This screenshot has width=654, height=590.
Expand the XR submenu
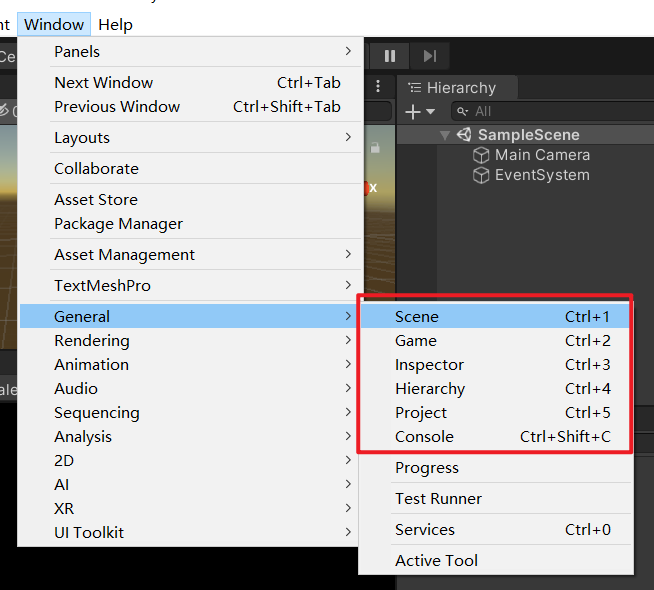click(x=190, y=509)
